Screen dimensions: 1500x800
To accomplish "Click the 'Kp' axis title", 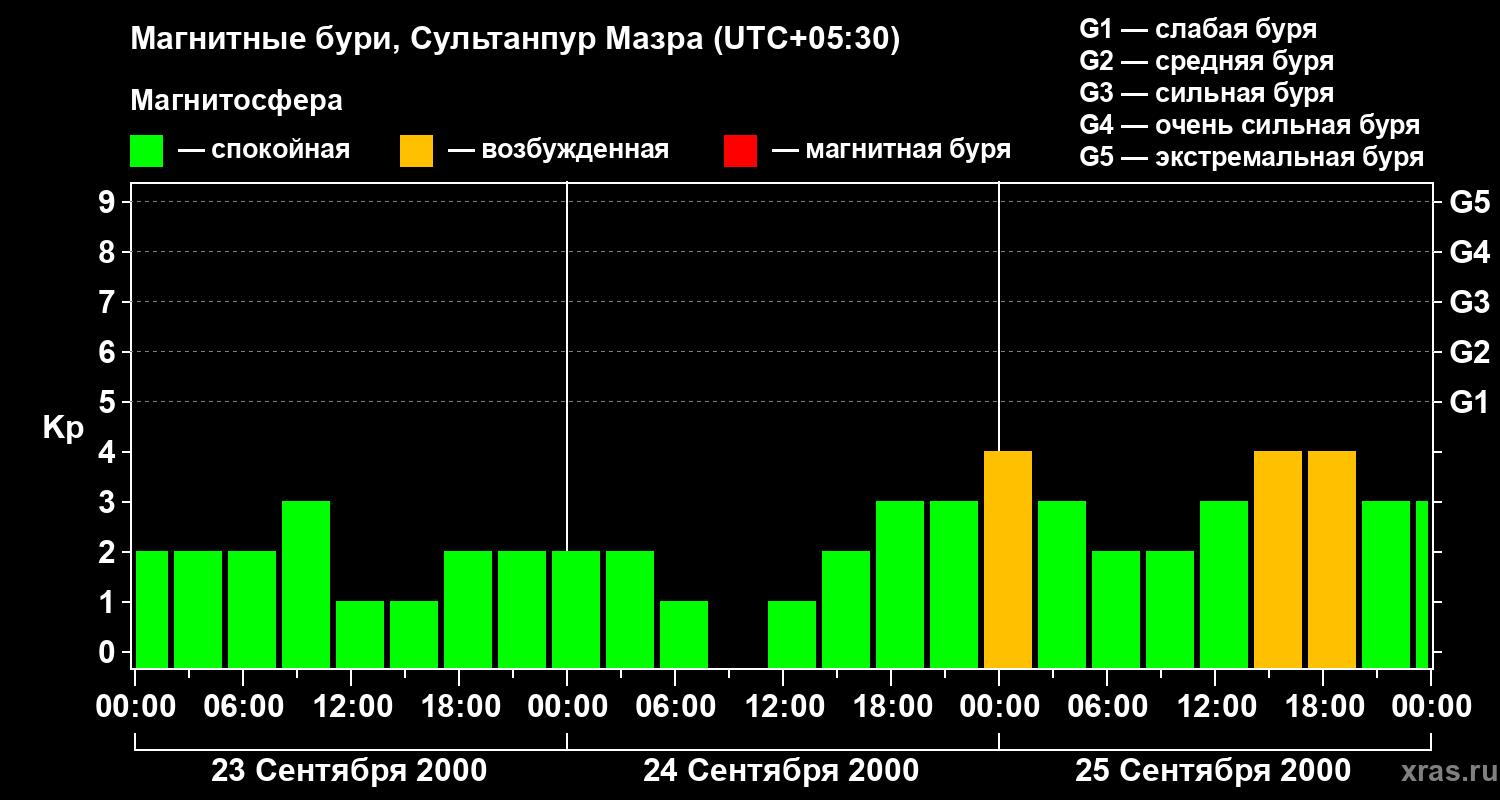I will click(63, 428).
